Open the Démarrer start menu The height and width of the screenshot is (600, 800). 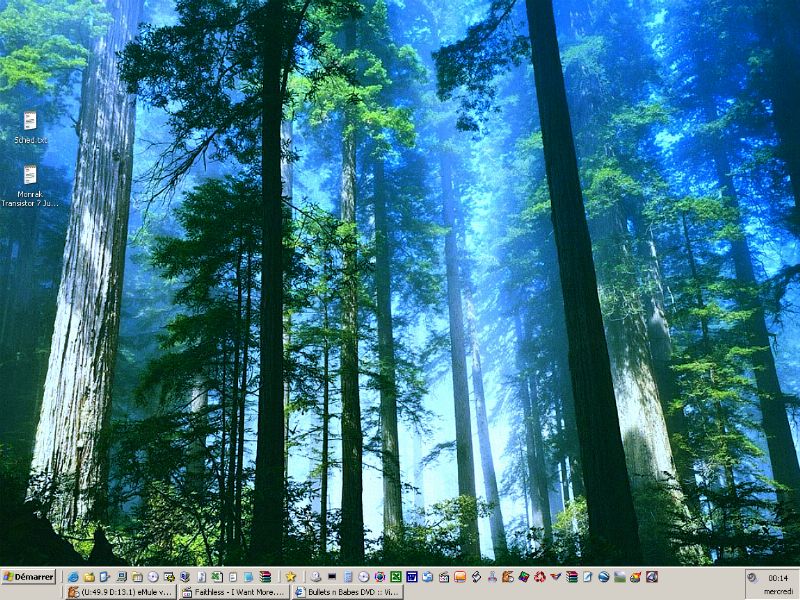pos(29,577)
